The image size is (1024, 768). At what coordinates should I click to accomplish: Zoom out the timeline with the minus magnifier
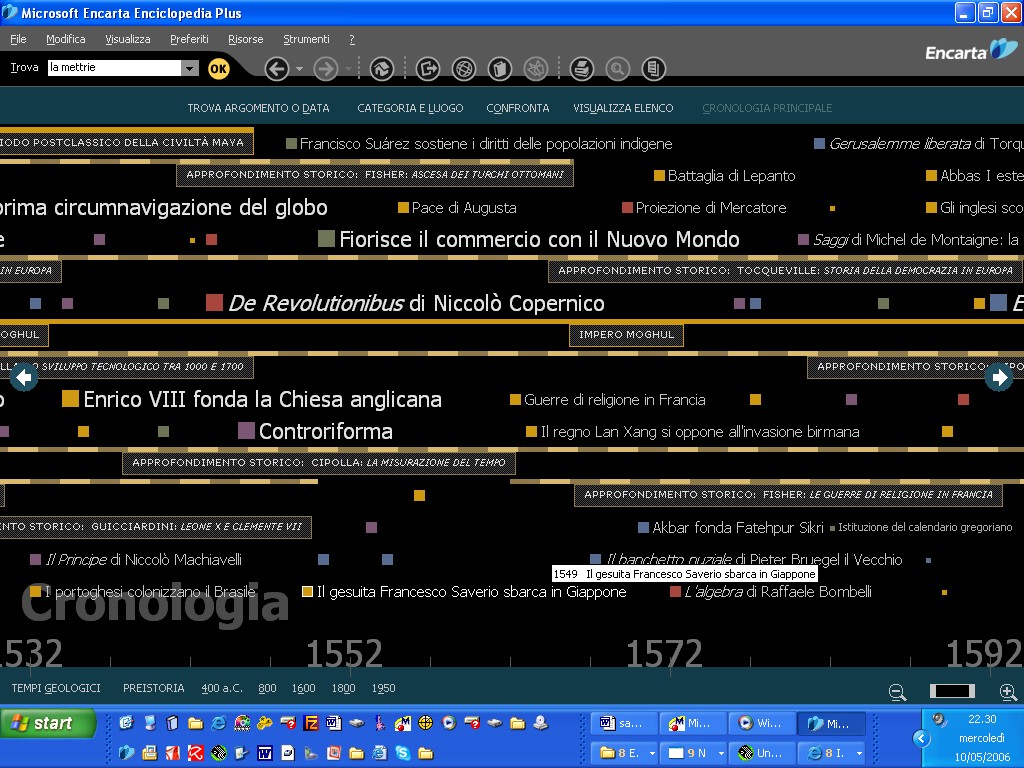[898, 692]
